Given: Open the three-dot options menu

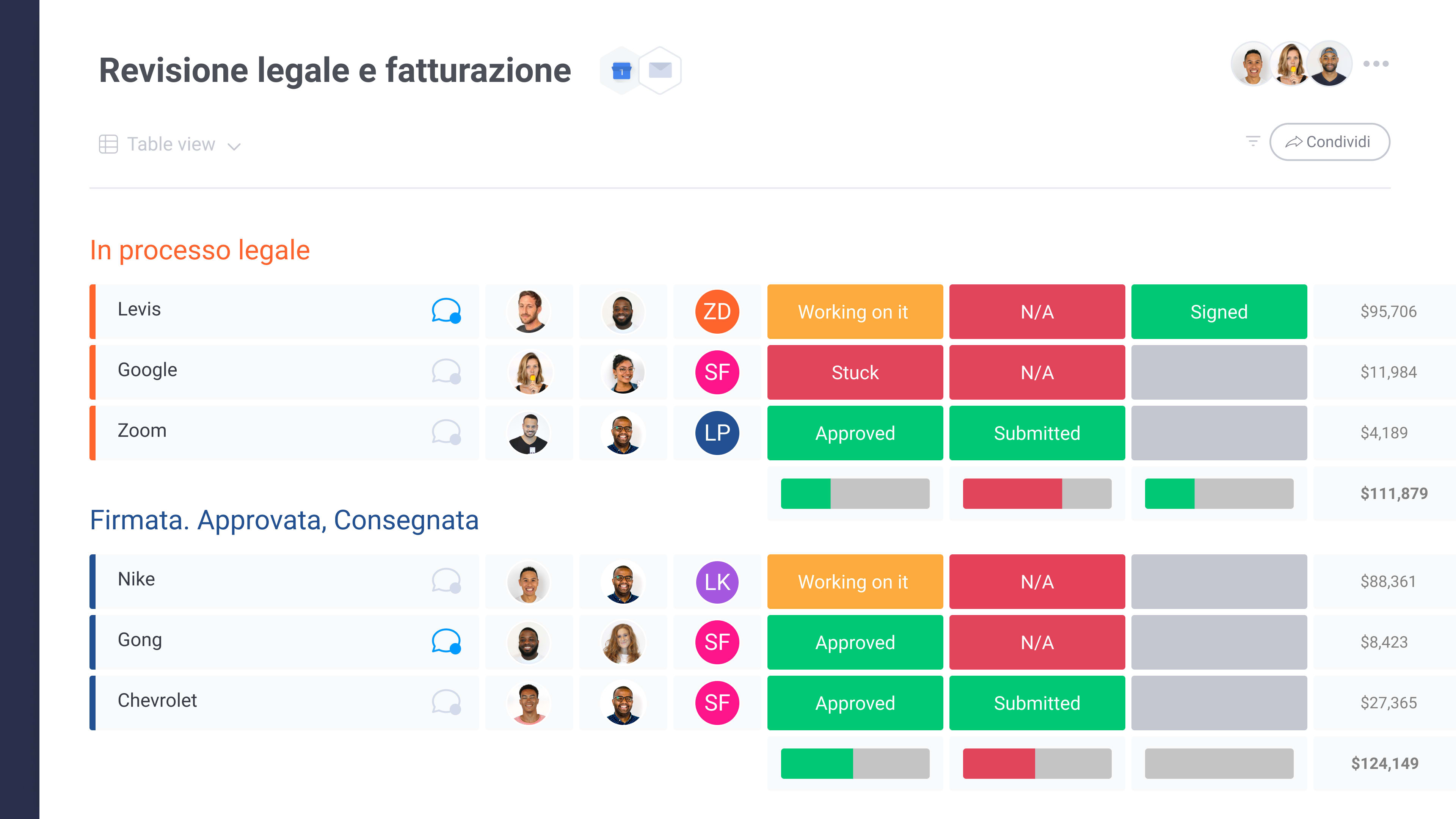Looking at the screenshot, I should tap(1376, 64).
